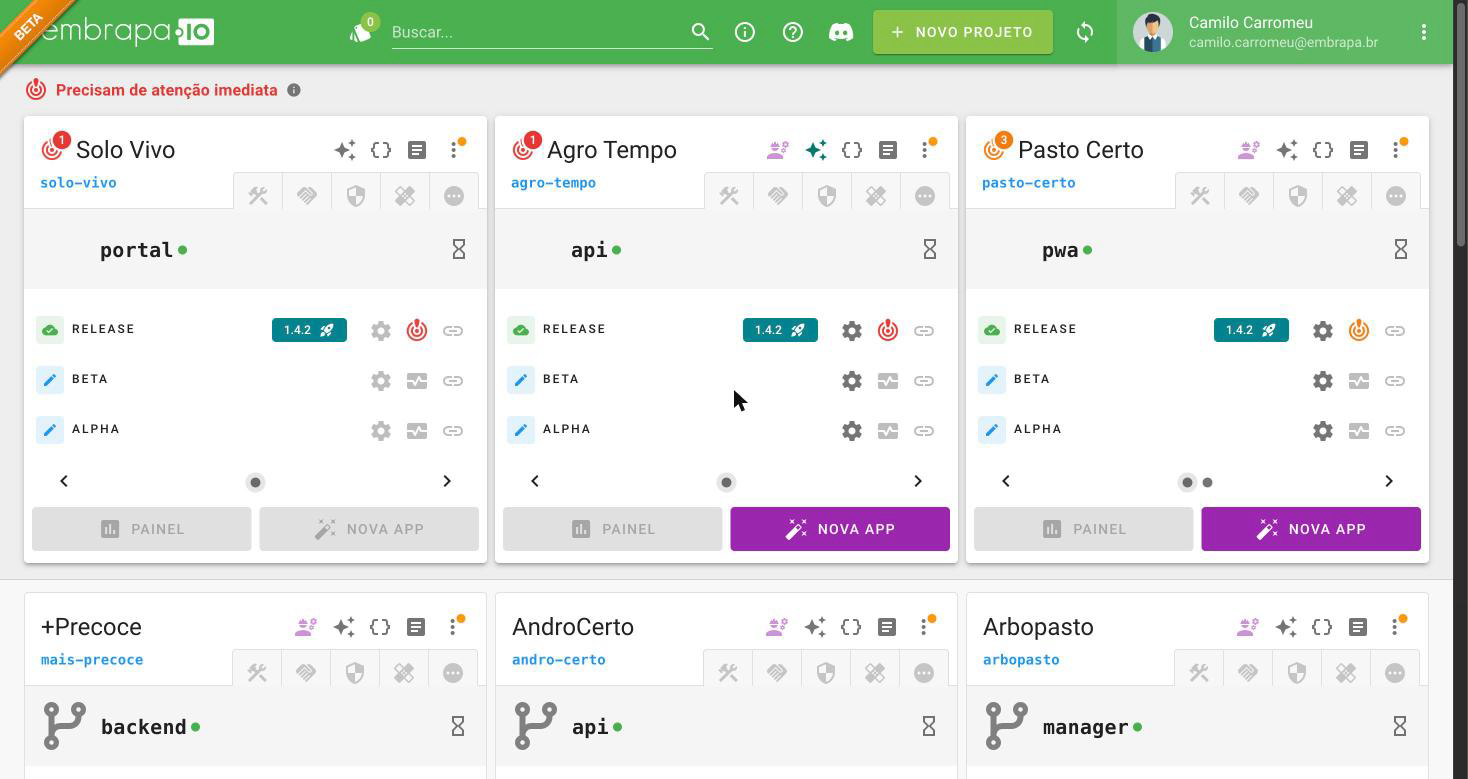This screenshot has width=1468, height=779.
Task: Click the team members icon on Agro Tempo
Action: pyautogui.click(x=778, y=150)
